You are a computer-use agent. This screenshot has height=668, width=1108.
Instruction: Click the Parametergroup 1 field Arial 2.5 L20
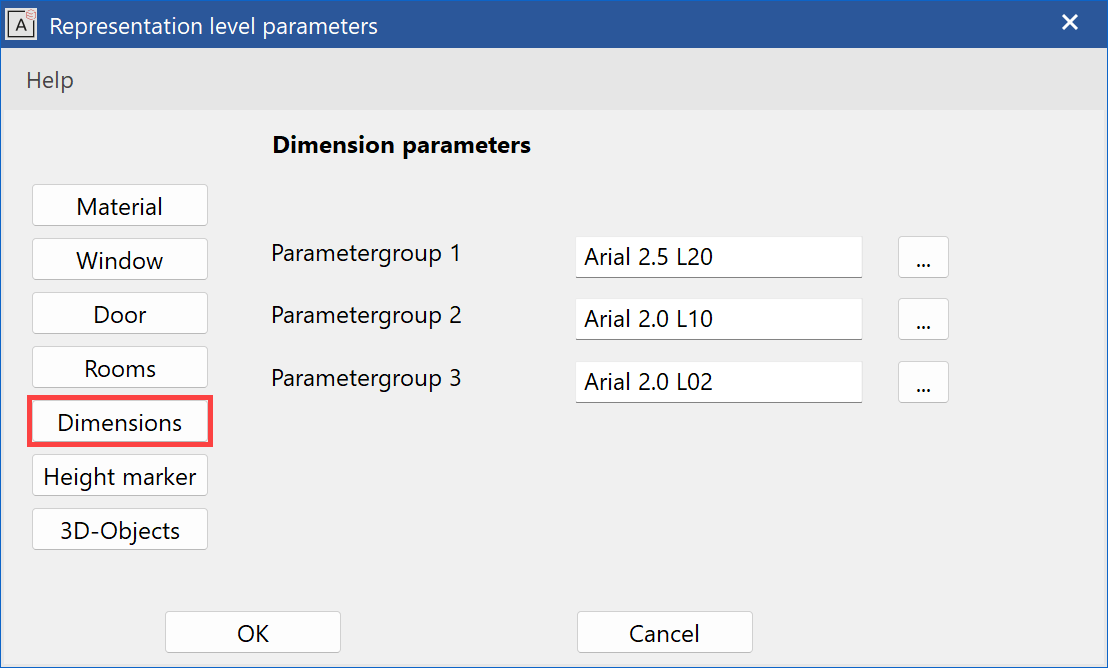tap(719, 257)
